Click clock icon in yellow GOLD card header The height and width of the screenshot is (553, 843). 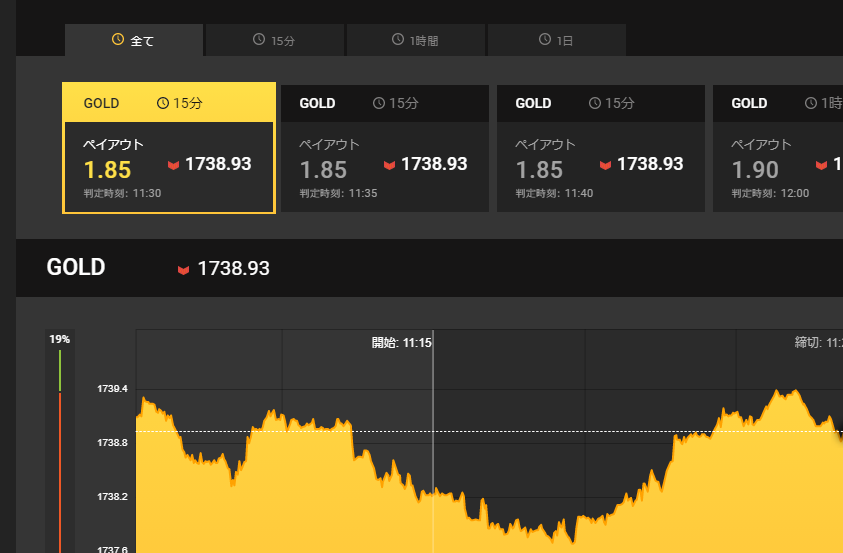click(x=163, y=103)
